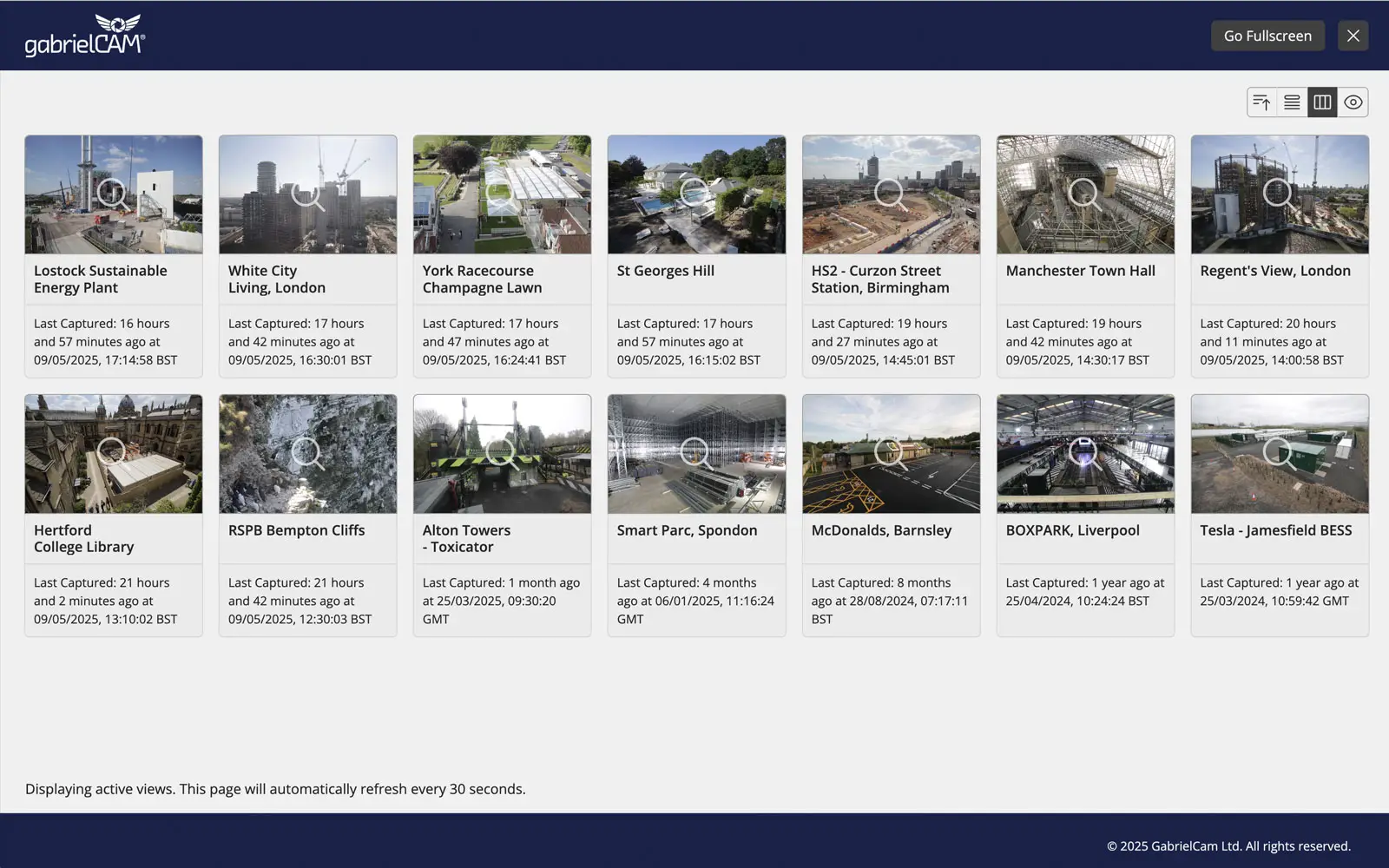The image size is (1389, 868).
Task: Close the camera overview panel
Action: click(x=1353, y=36)
